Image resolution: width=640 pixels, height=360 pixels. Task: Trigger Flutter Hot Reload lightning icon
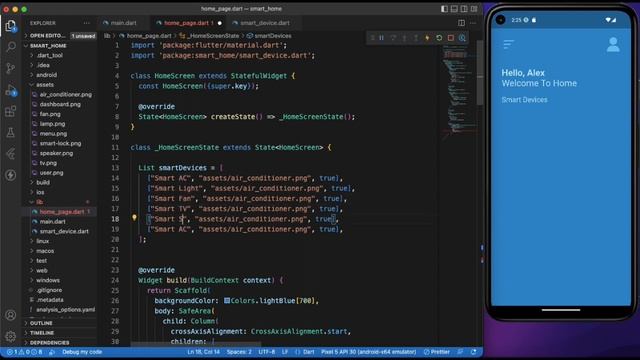[x=427, y=38]
